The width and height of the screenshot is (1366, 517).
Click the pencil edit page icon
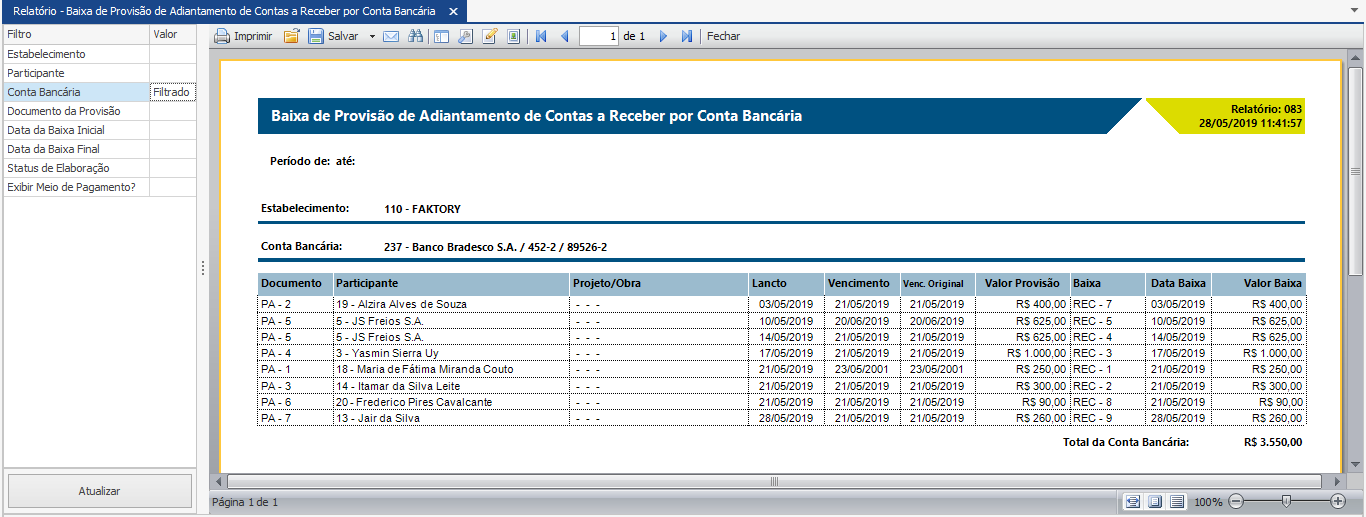point(490,36)
